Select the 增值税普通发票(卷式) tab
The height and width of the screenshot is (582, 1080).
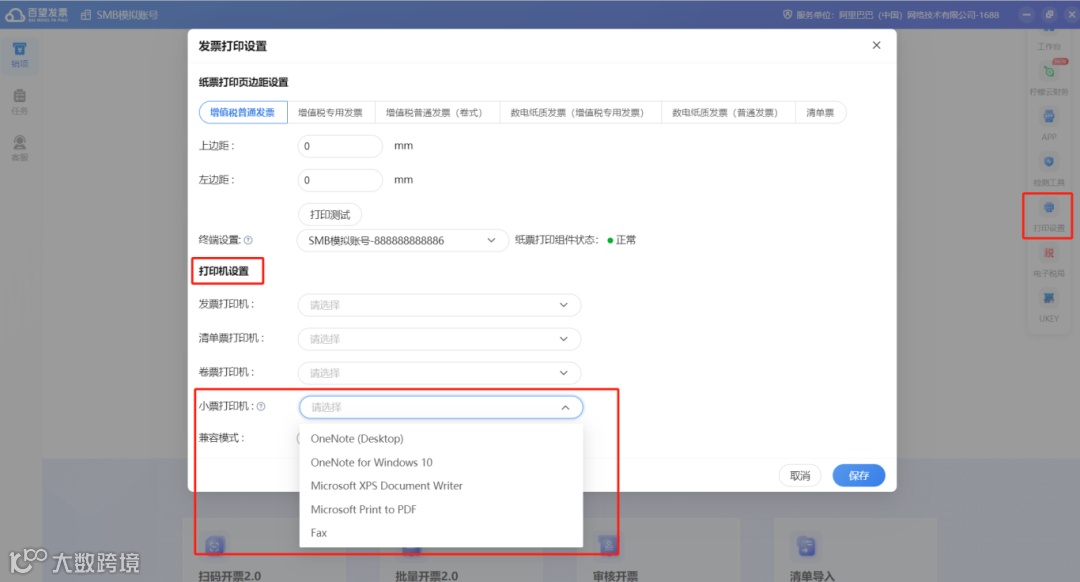point(436,112)
